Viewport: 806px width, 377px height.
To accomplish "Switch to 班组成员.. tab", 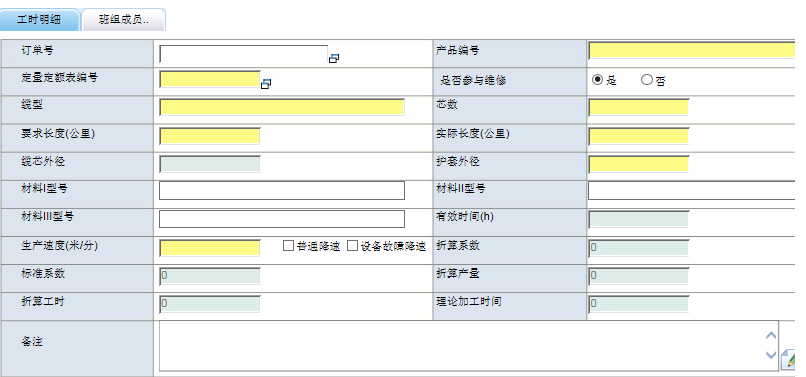I will (124, 20).
